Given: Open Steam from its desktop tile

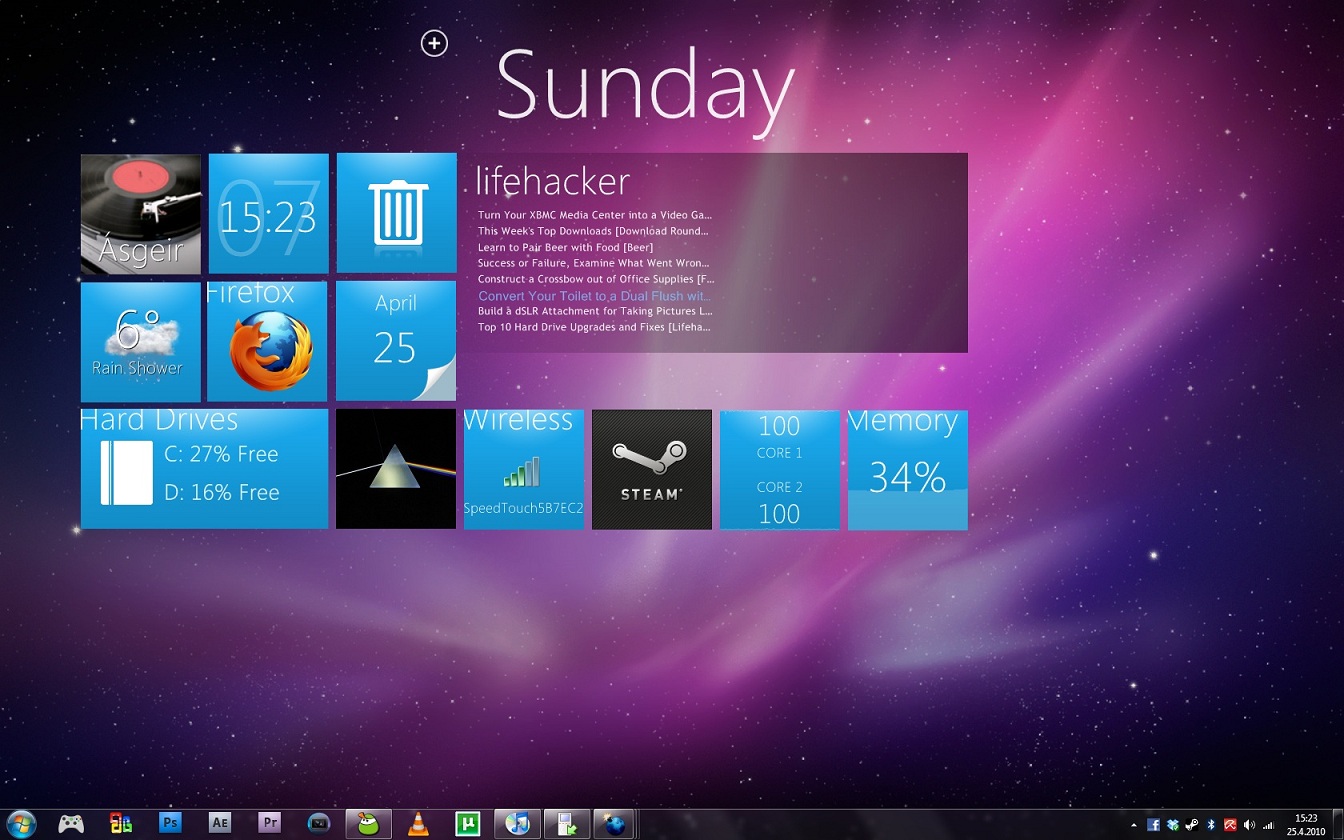Looking at the screenshot, I should coord(651,469).
